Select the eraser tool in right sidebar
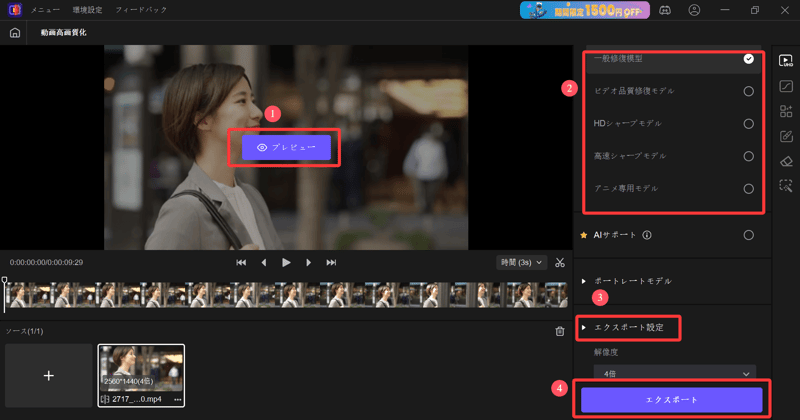 point(786,160)
